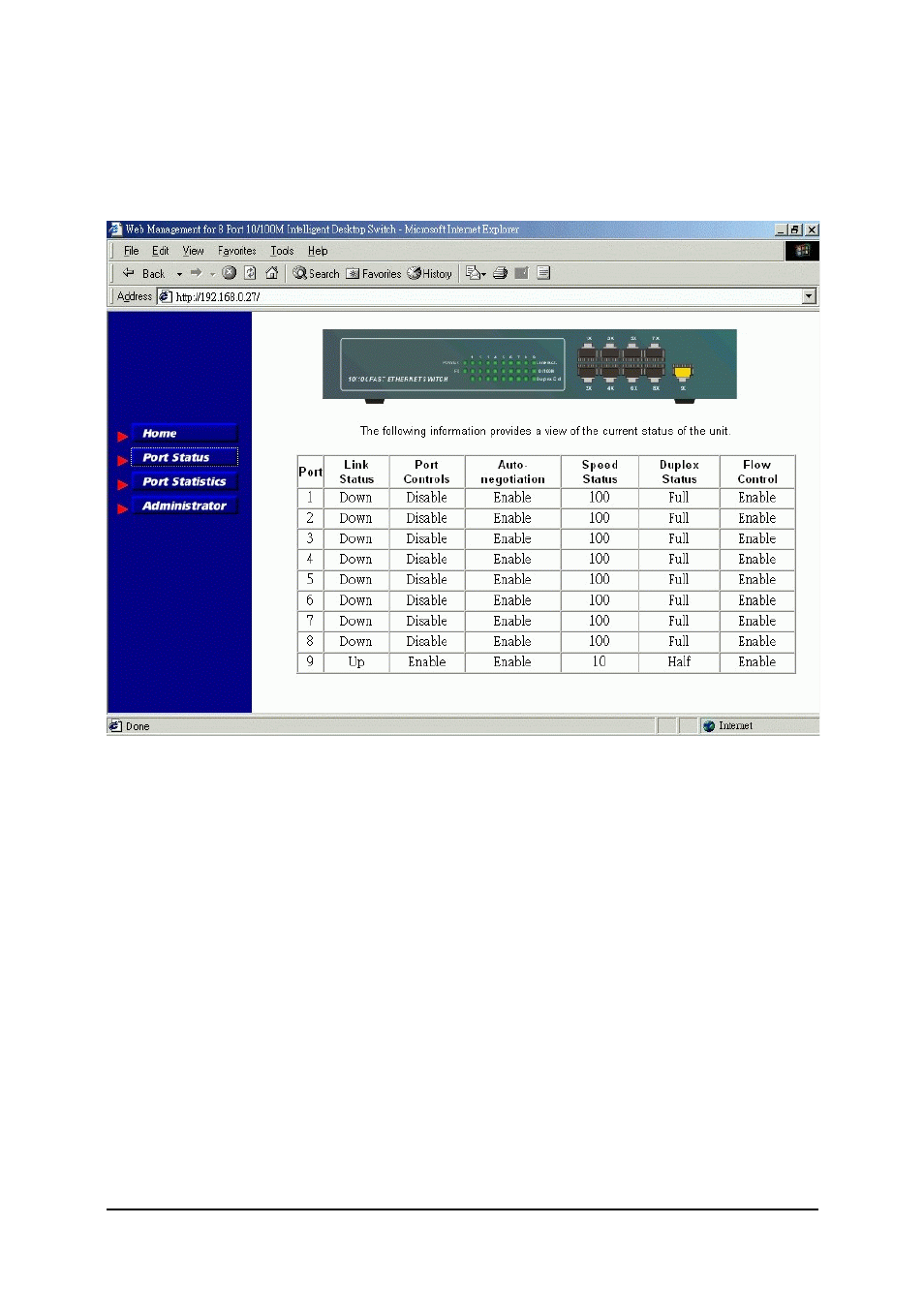Click the Port Controls column header
The image size is (924, 1316).
pos(426,472)
